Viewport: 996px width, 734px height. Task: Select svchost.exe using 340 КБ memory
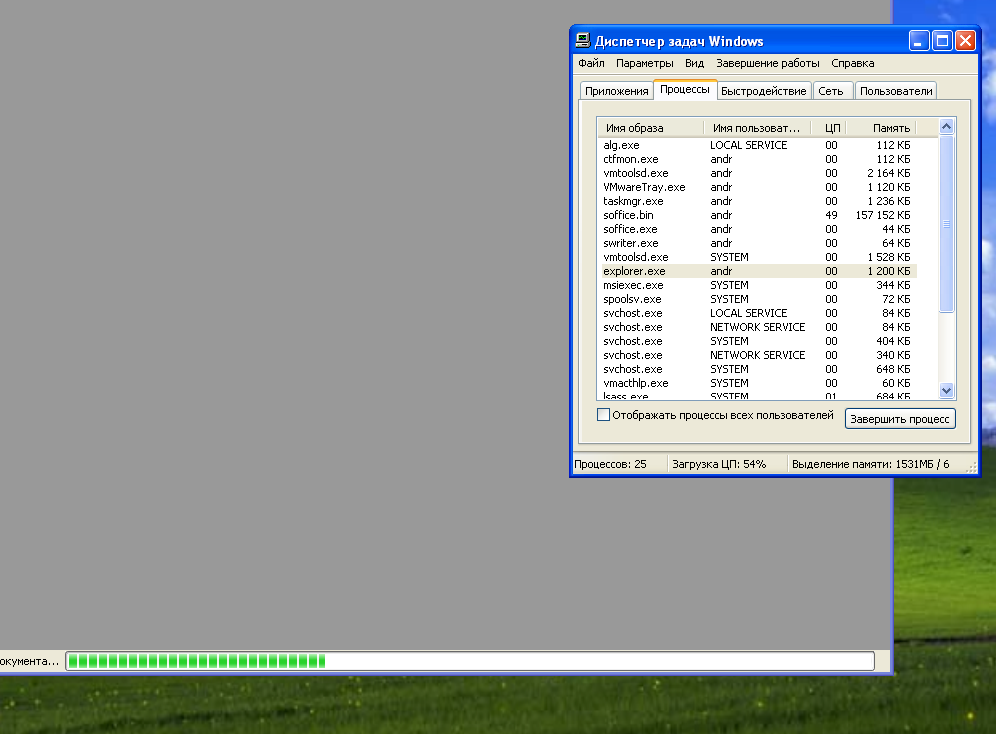click(x=758, y=355)
